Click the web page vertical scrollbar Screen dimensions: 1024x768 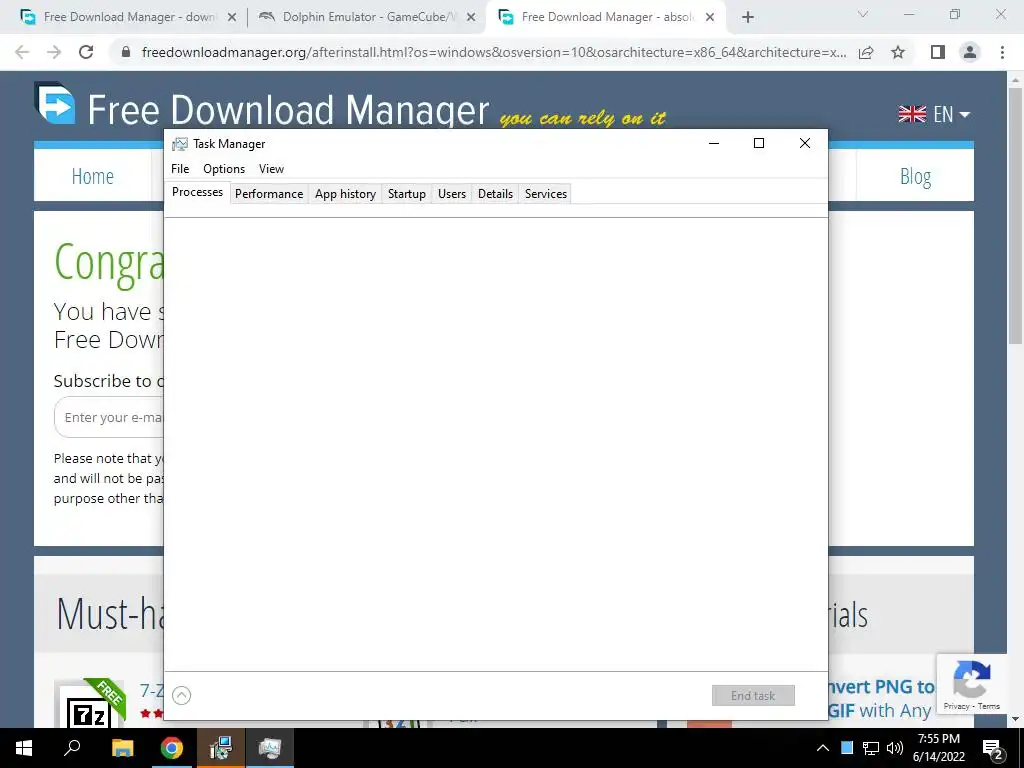(1015, 216)
